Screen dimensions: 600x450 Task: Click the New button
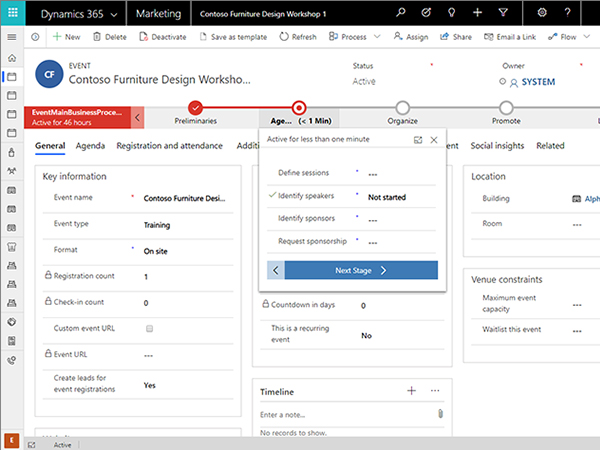[67, 37]
